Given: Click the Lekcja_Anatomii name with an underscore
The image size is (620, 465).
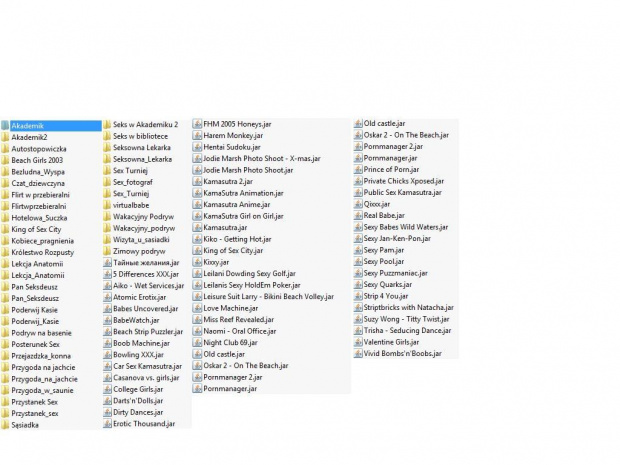Looking at the screenshot, I should [x=38, y=276].
